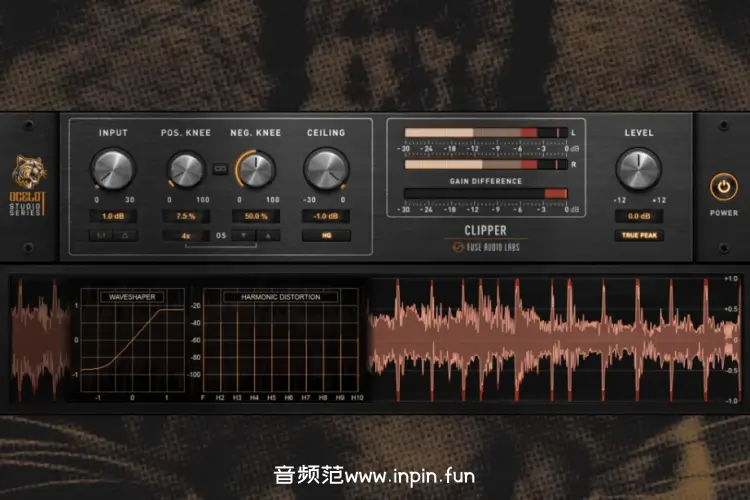Toggle the TRUE PEAK button
This screenshot has height=500, width=750.
639,235
